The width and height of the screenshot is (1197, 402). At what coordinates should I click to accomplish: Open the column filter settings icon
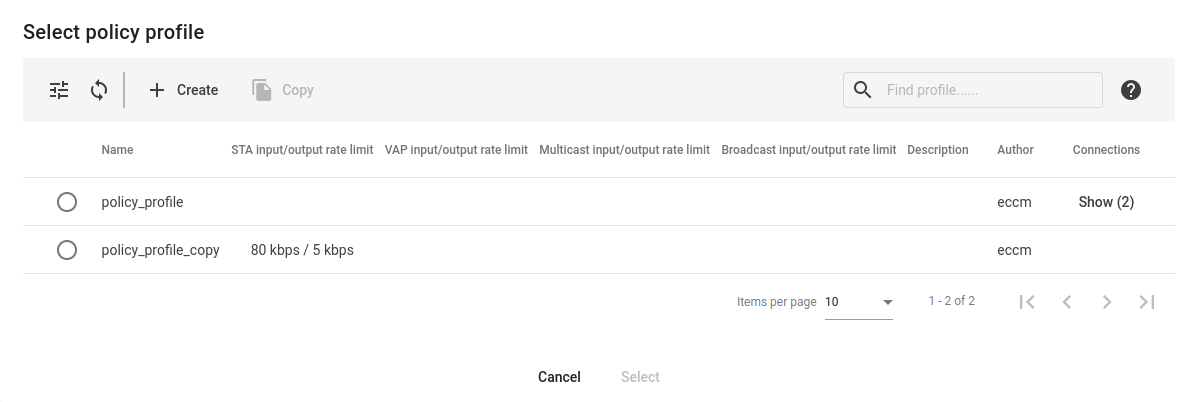(59, 90)
